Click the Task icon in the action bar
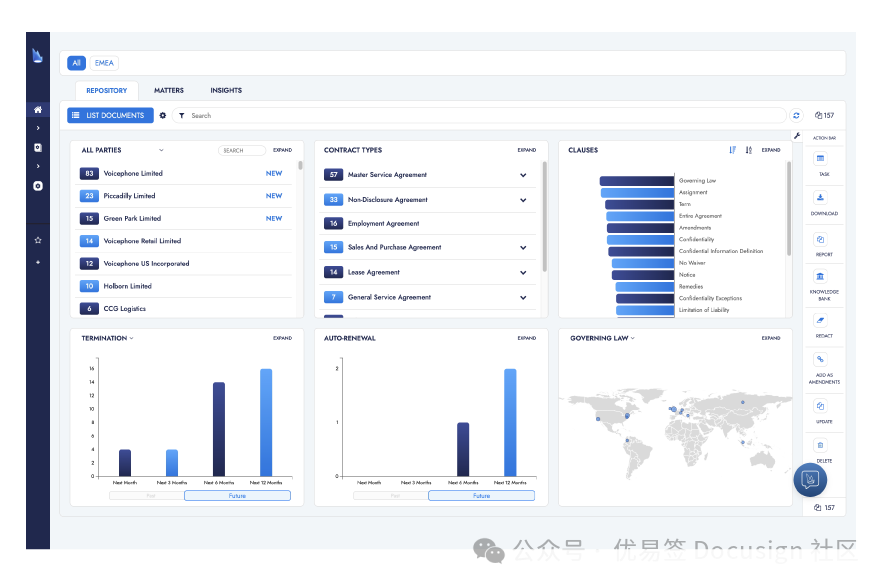 pos(820,158)
